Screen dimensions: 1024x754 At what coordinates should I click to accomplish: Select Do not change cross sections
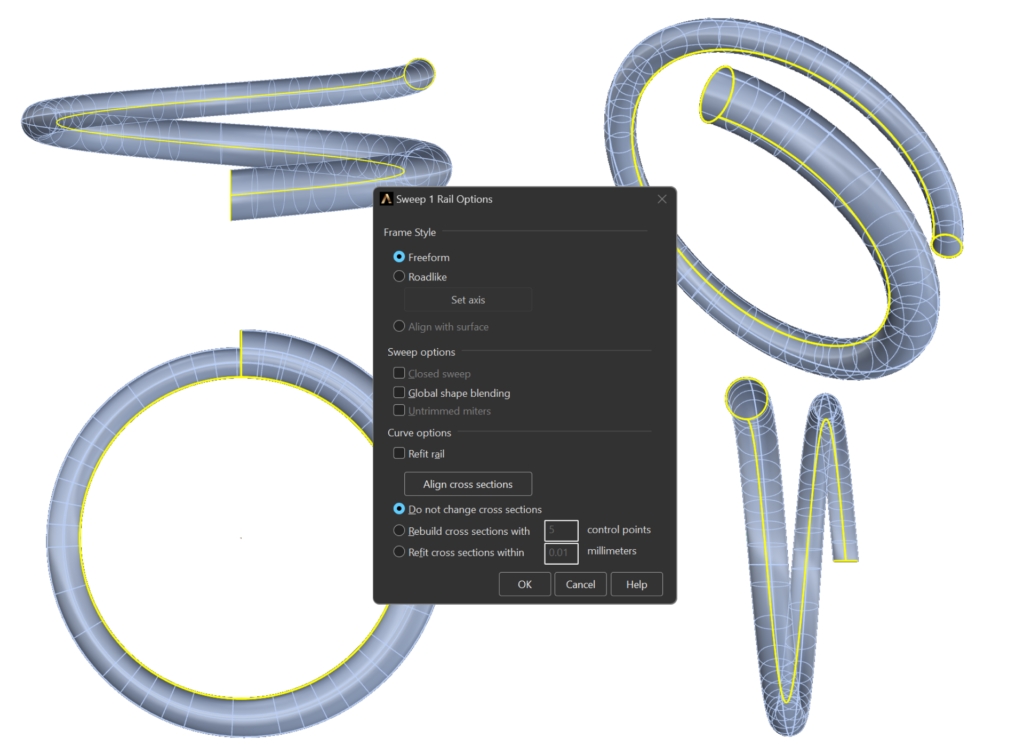(400, 509)
